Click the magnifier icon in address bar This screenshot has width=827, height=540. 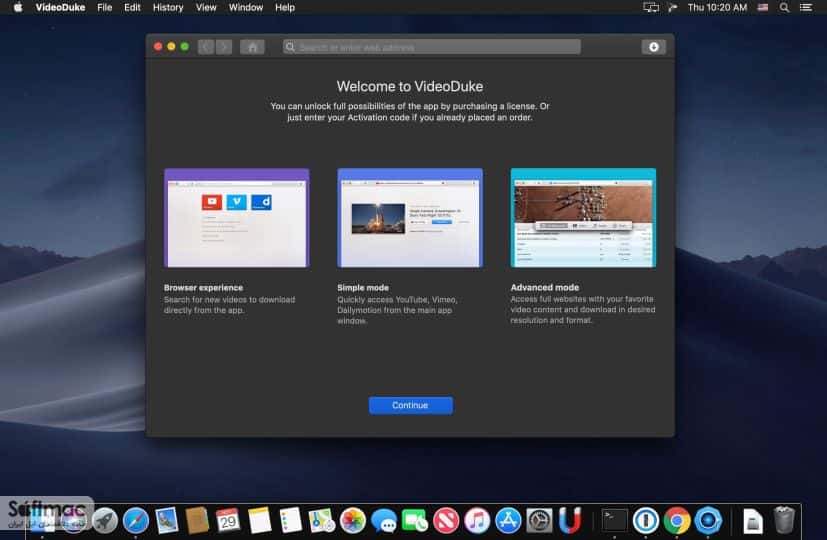290,47
